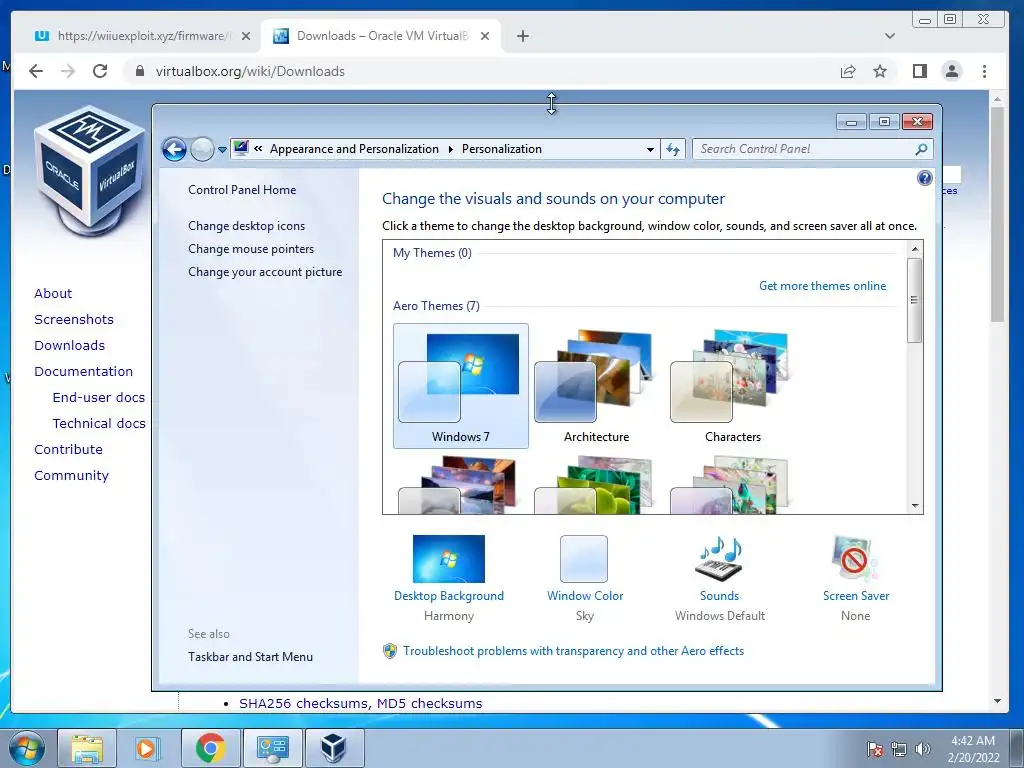Open Chrome profile avatar menu
This screenshot has width=1024, height=768.
pos(952,71)
